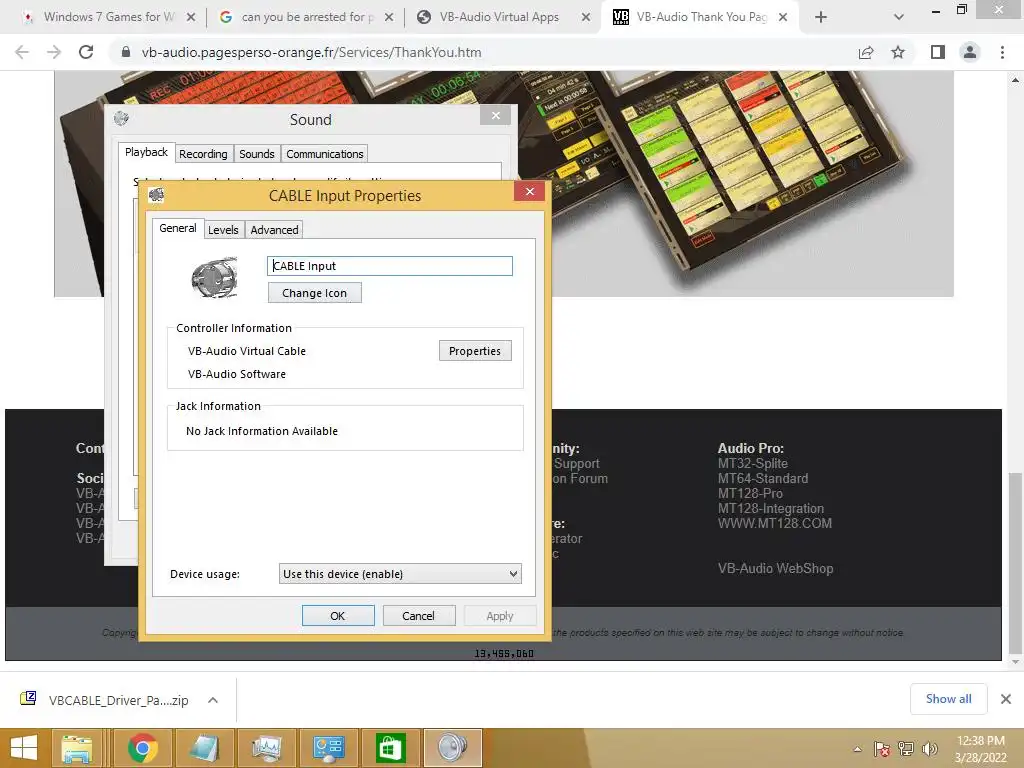Open the Windows Start button
Screen dimensions: 1024x768
(24, 748)
